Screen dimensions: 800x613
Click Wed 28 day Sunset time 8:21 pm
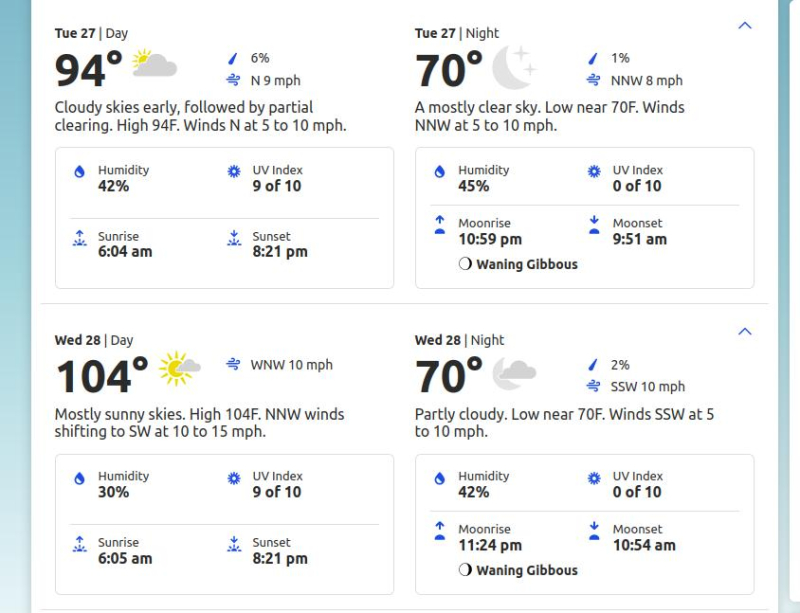coord(280,558)
